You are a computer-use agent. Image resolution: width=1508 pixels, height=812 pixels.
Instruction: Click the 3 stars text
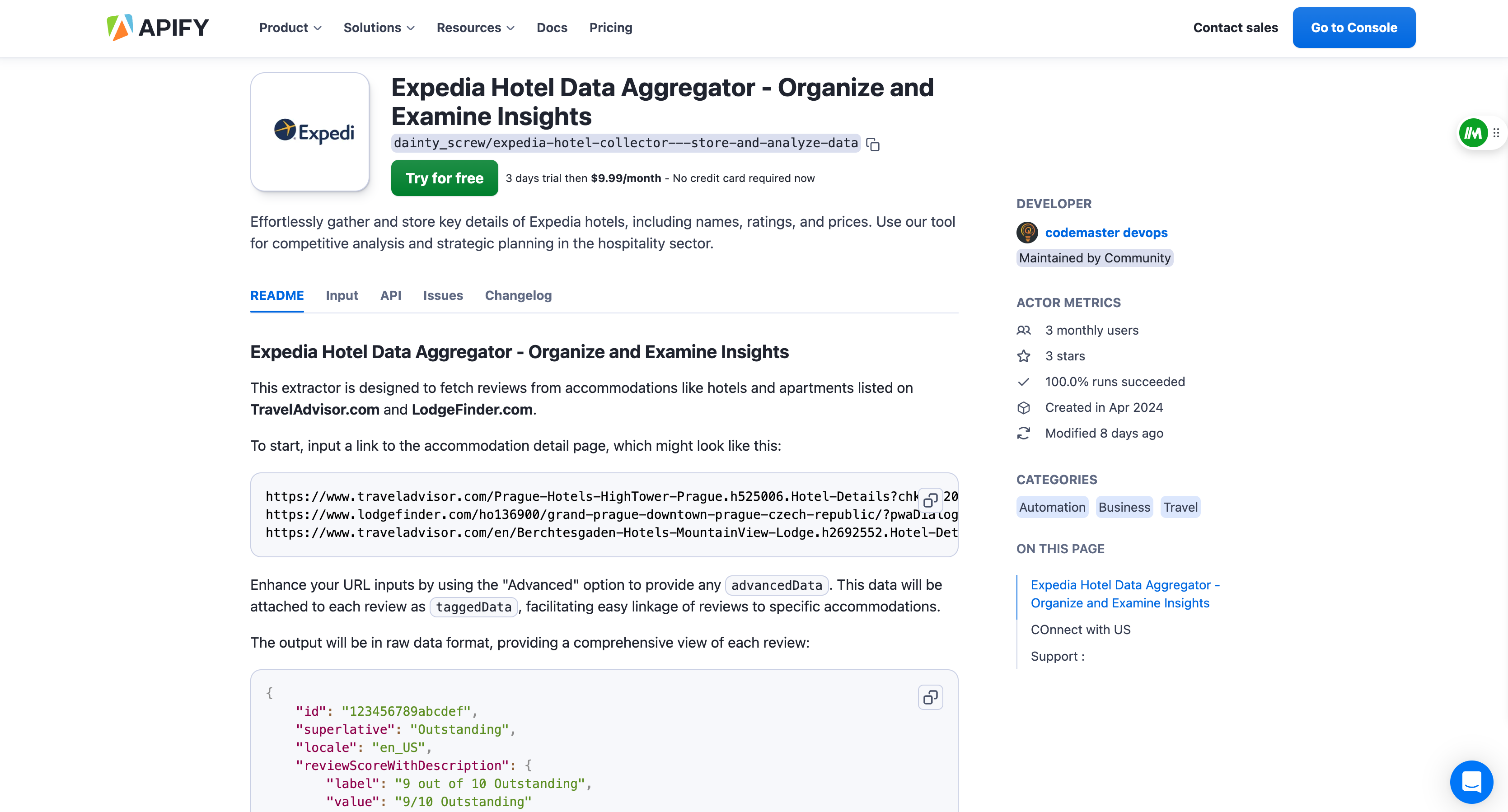1065,356
